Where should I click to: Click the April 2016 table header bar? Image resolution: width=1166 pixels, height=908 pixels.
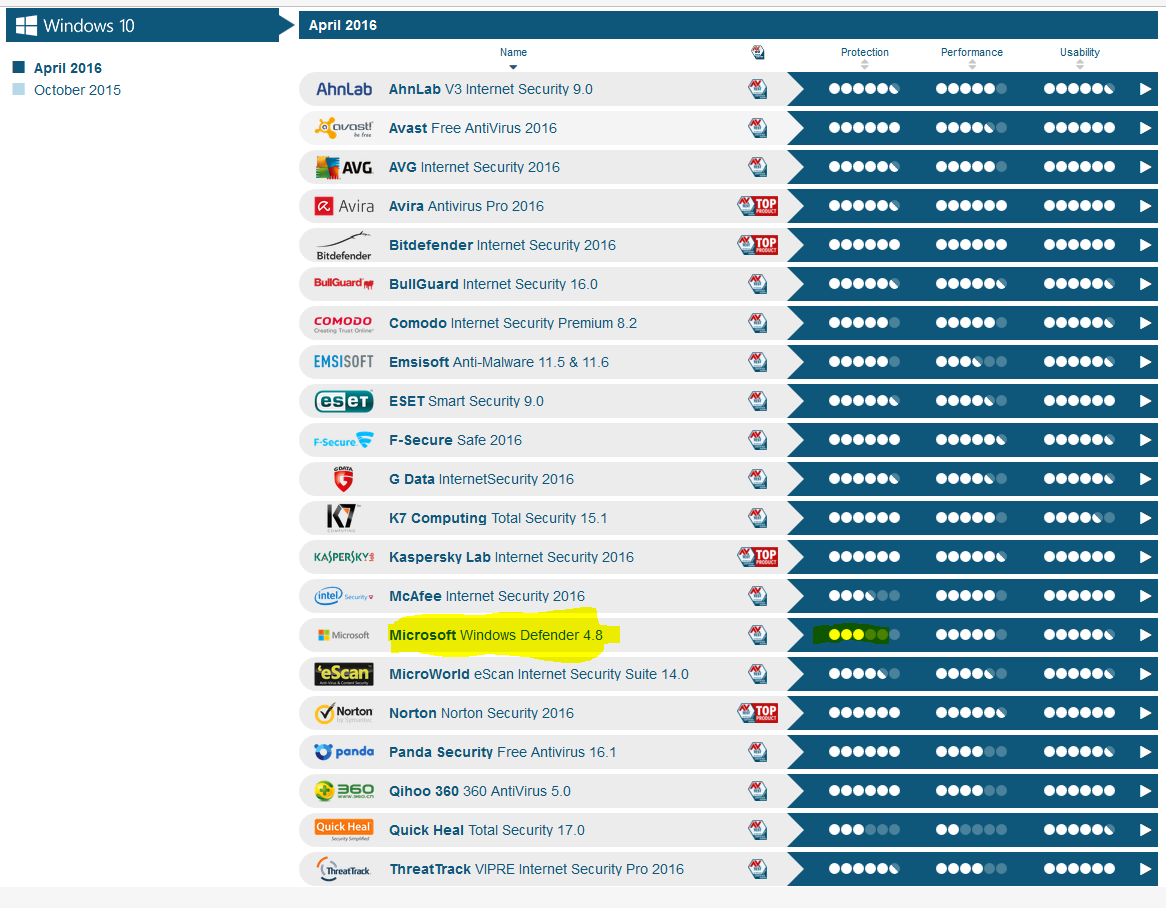tap(728, 25)
